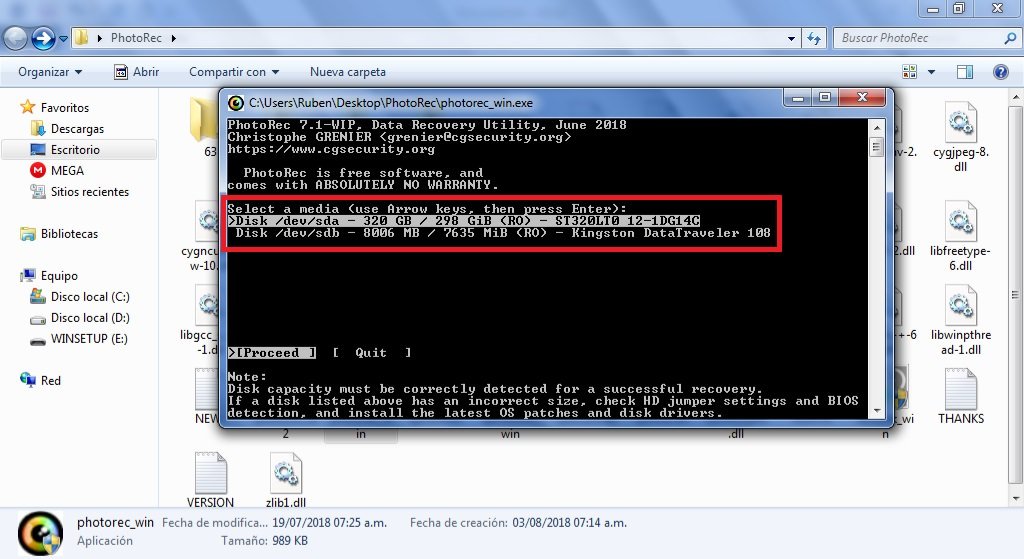Image resolution: width=1024 pixels, height=559 pixels.
Task: Maximize the PhotoRec console window
Action: pyautogui.click(x=825, y=98)
